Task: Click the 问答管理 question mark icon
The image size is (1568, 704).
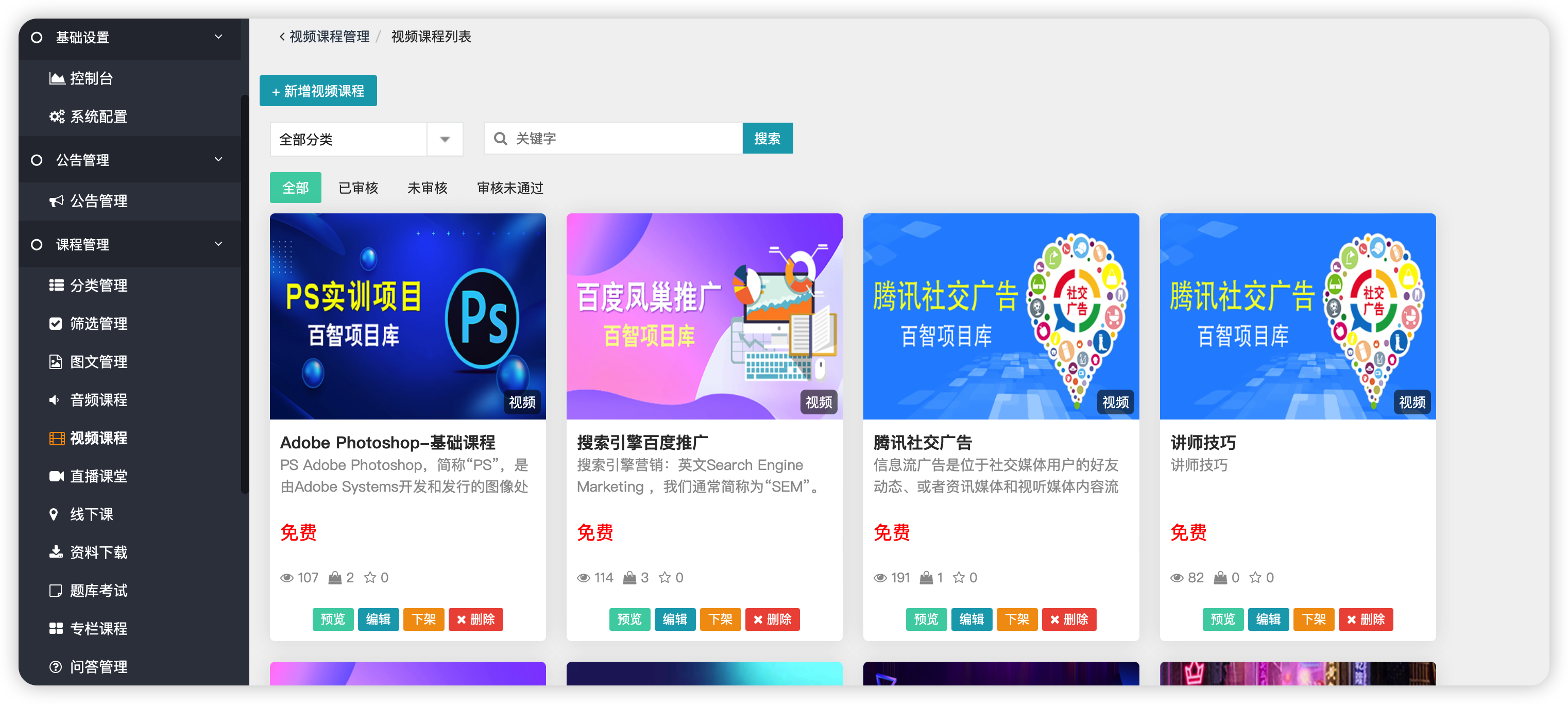Action: click(x=56, y=667)
